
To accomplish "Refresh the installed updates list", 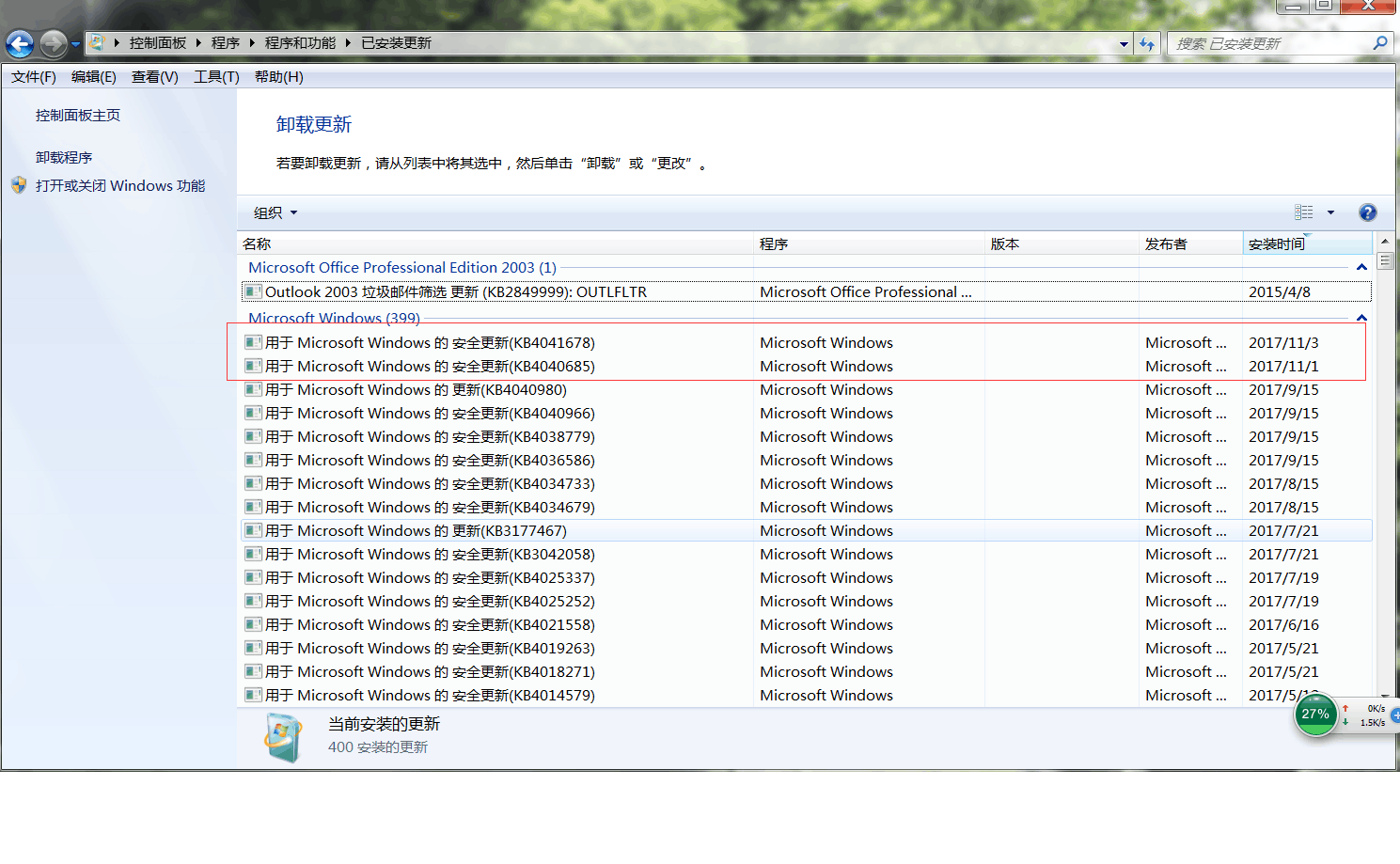I will coord(1147,44).
